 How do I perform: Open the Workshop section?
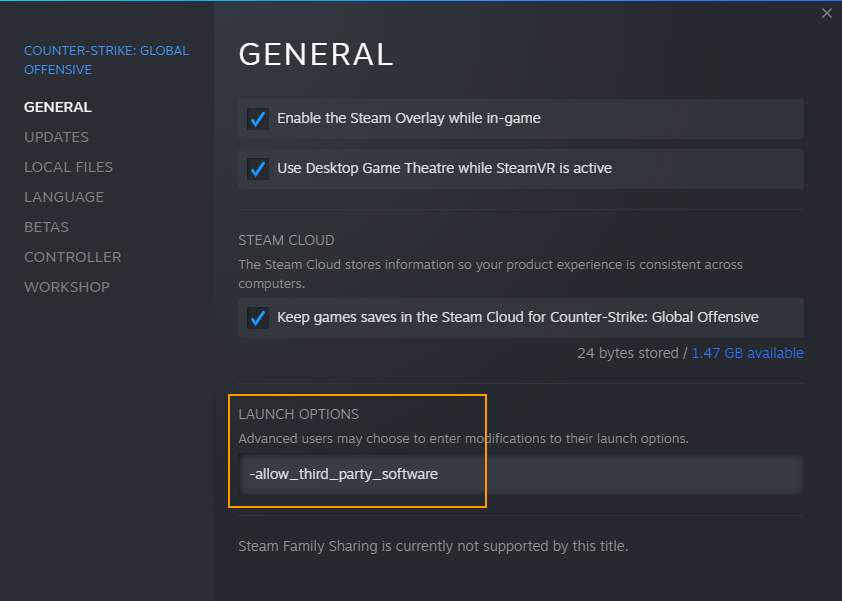tap(67, 287)
